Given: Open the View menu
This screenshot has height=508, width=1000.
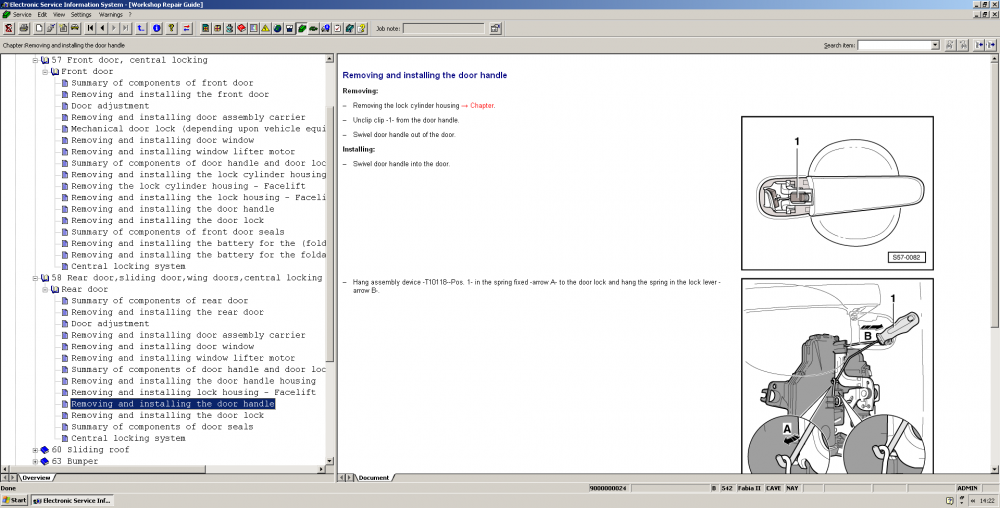Looking at the screenshot, I should (x=59, y=14).
